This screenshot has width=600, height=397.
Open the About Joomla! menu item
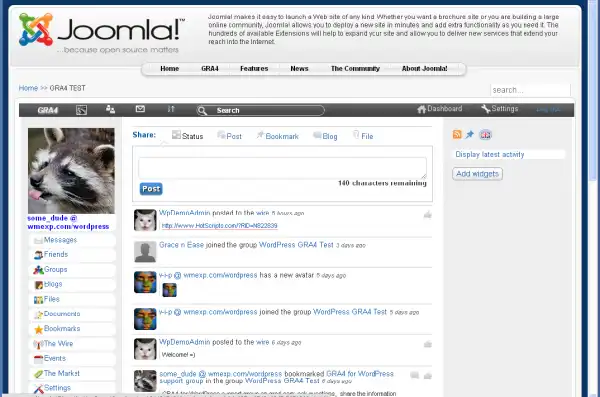click(x=424, y=69)
